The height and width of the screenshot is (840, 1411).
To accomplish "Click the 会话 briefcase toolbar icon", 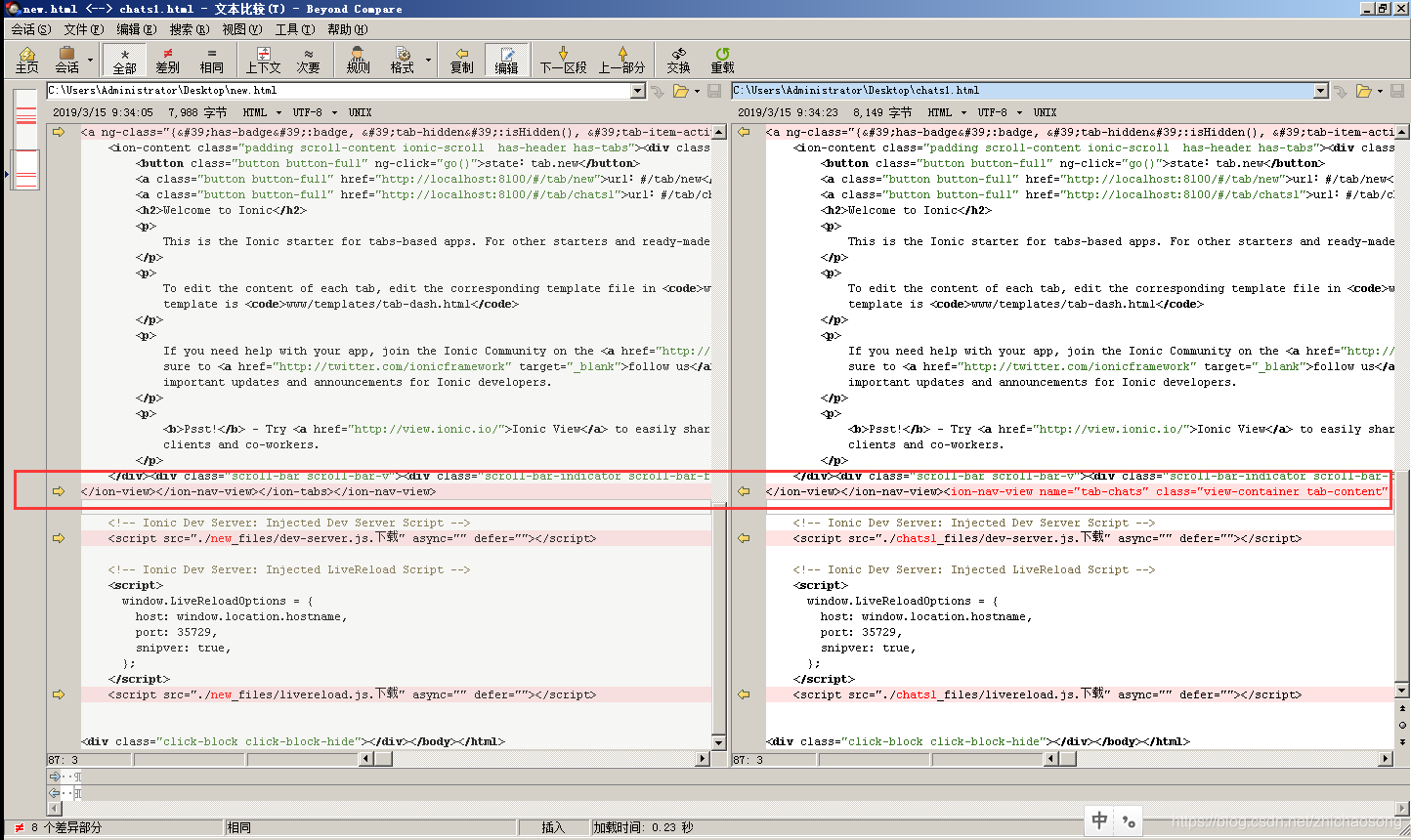I will [x=66, y=60].
